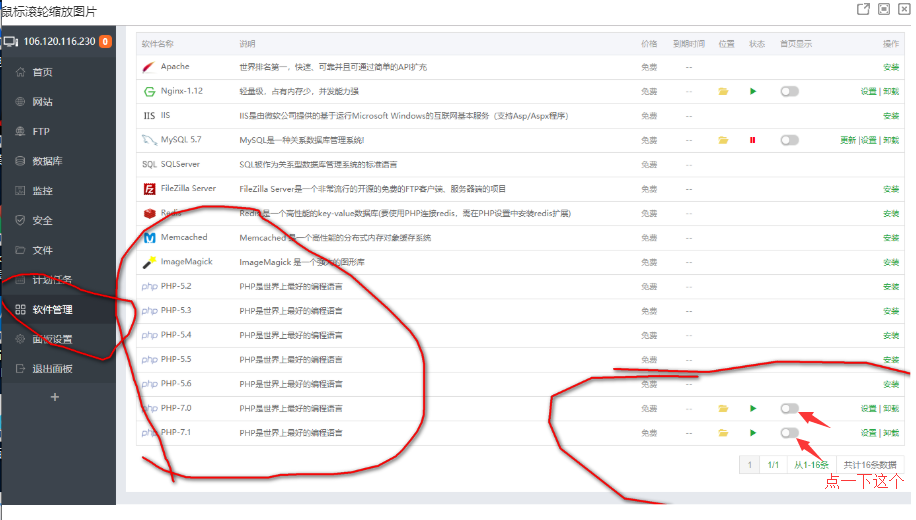The width and height of the screenshot is (916, 520).
Task: Toggle homepage display for PHP-7.0
Action: click(789, 408)
